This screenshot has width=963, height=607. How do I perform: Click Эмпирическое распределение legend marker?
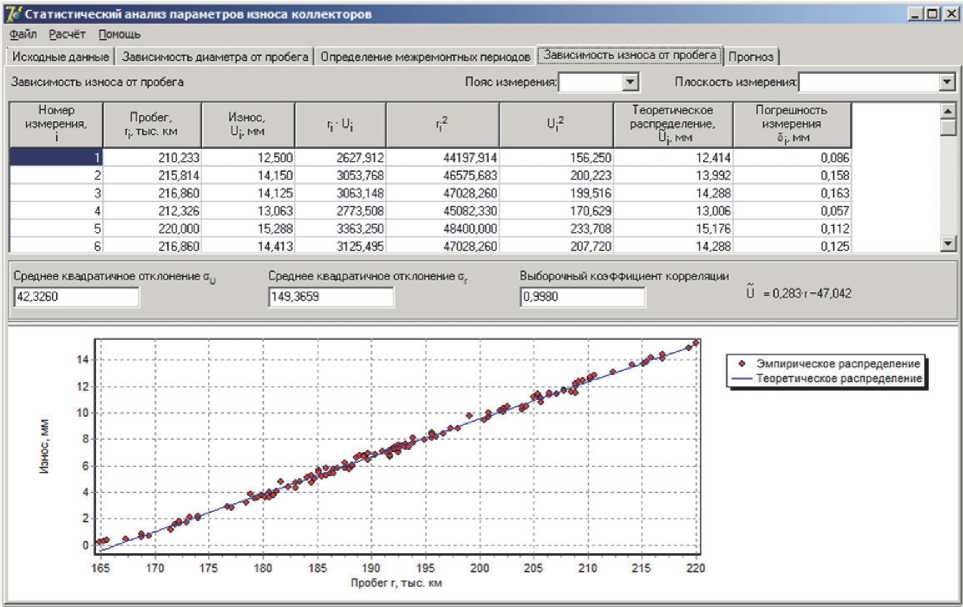coord(741,365)
